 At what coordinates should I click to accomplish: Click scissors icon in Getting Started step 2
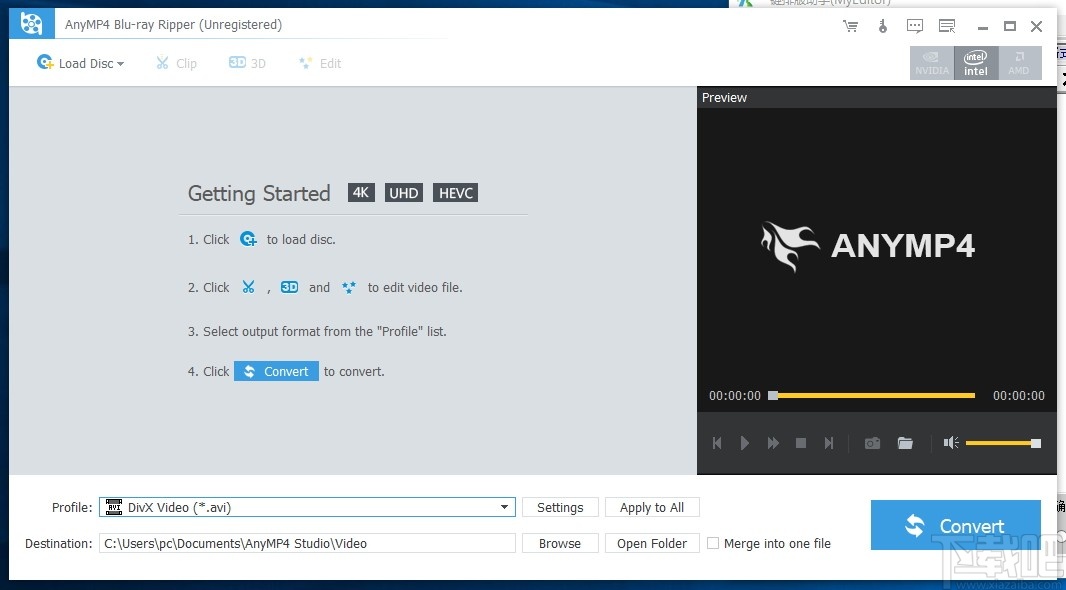pos(248,287)
